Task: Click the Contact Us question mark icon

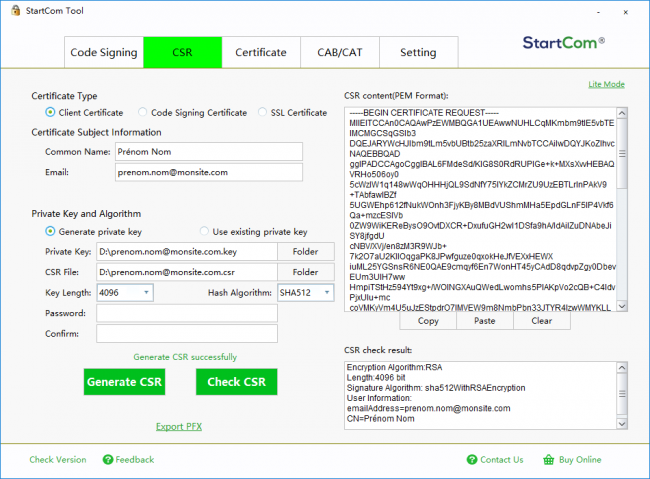Action: (472, 460)
